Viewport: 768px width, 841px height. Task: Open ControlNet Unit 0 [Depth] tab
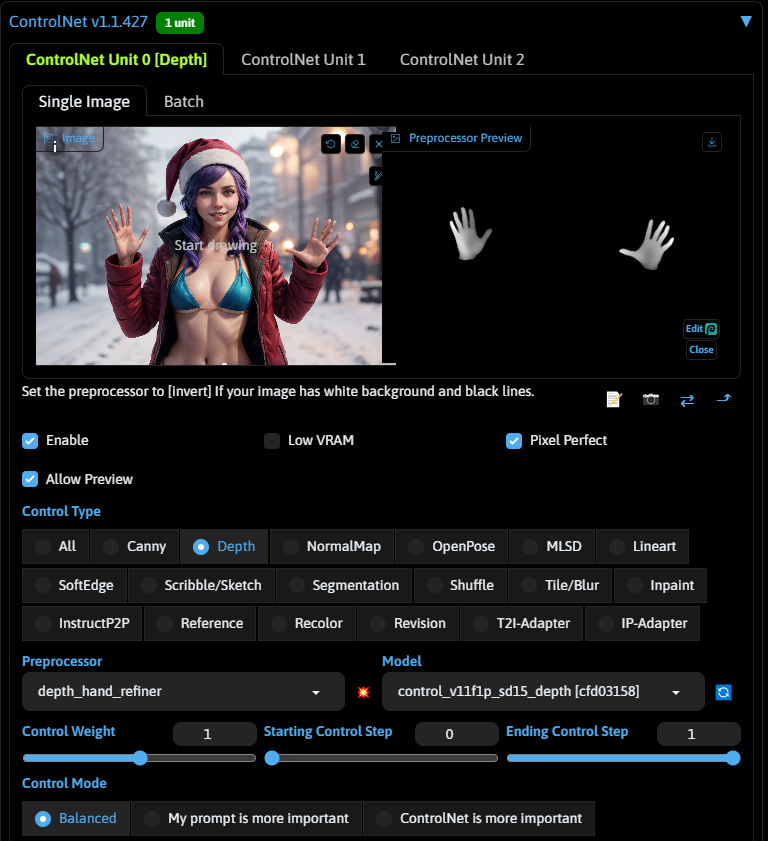(x=116, y=60)
